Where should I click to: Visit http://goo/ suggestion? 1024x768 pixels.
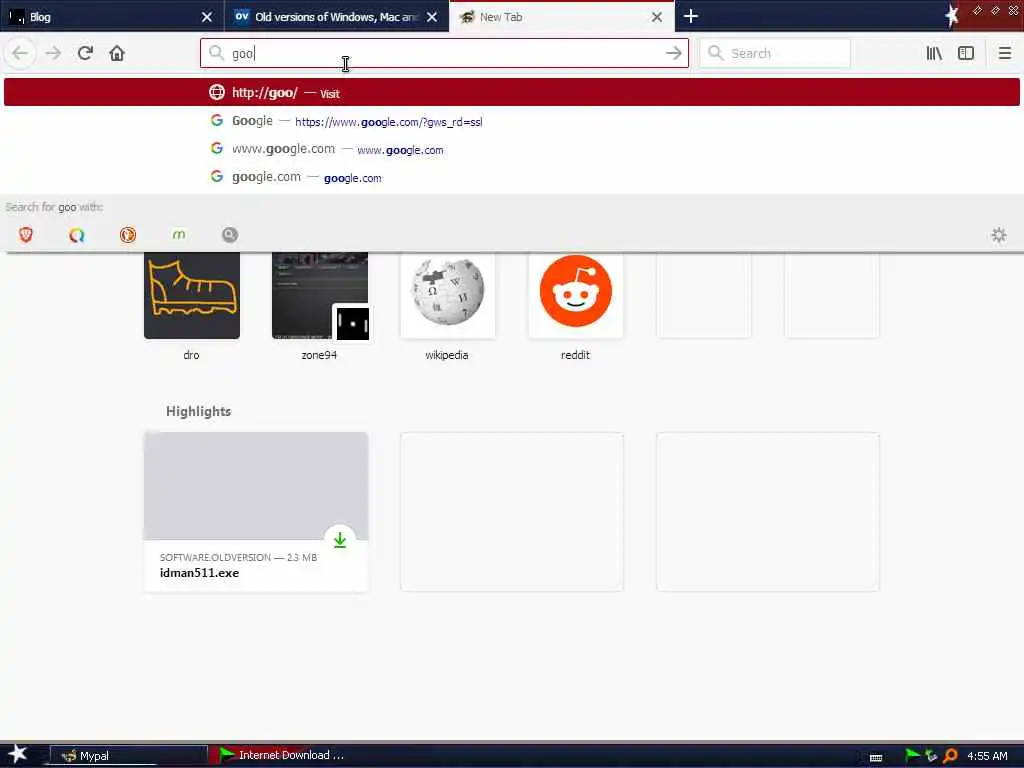point(512,92)
